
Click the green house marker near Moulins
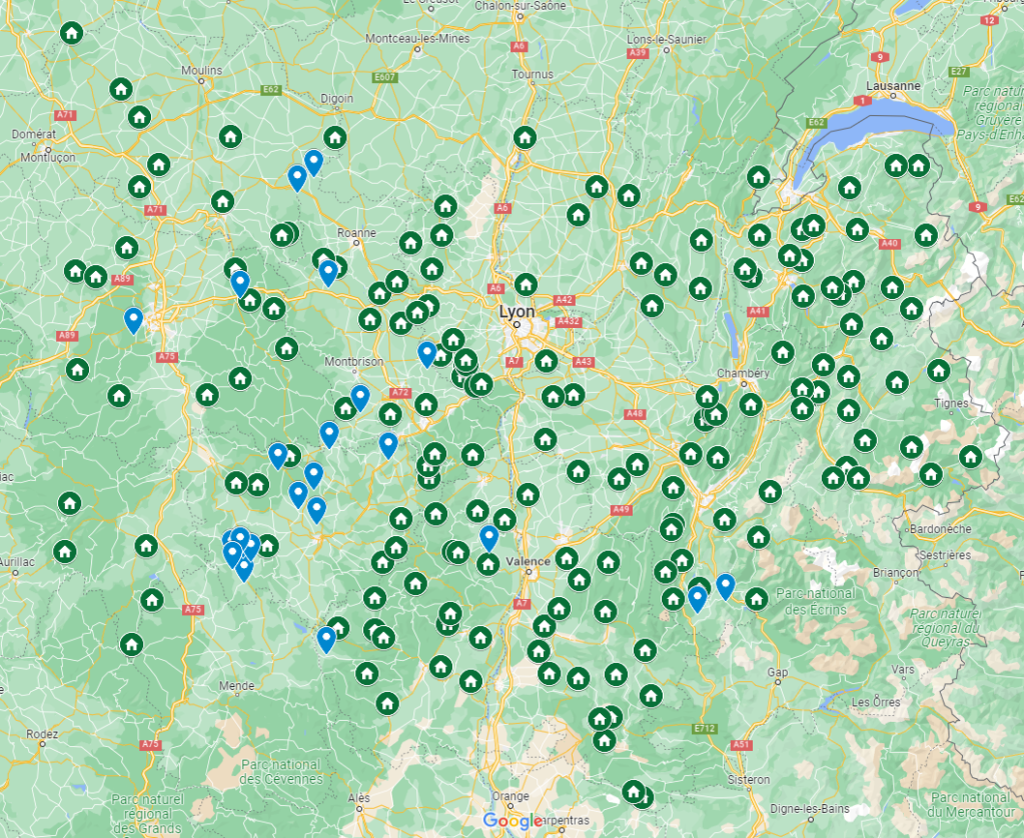[x=119, y=88]
